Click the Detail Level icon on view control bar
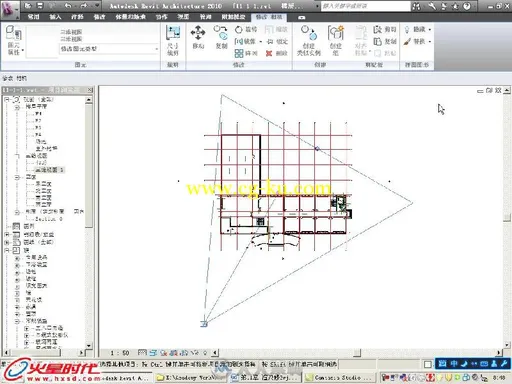Screen dimensions: 512x384 (x=142, y=352)
